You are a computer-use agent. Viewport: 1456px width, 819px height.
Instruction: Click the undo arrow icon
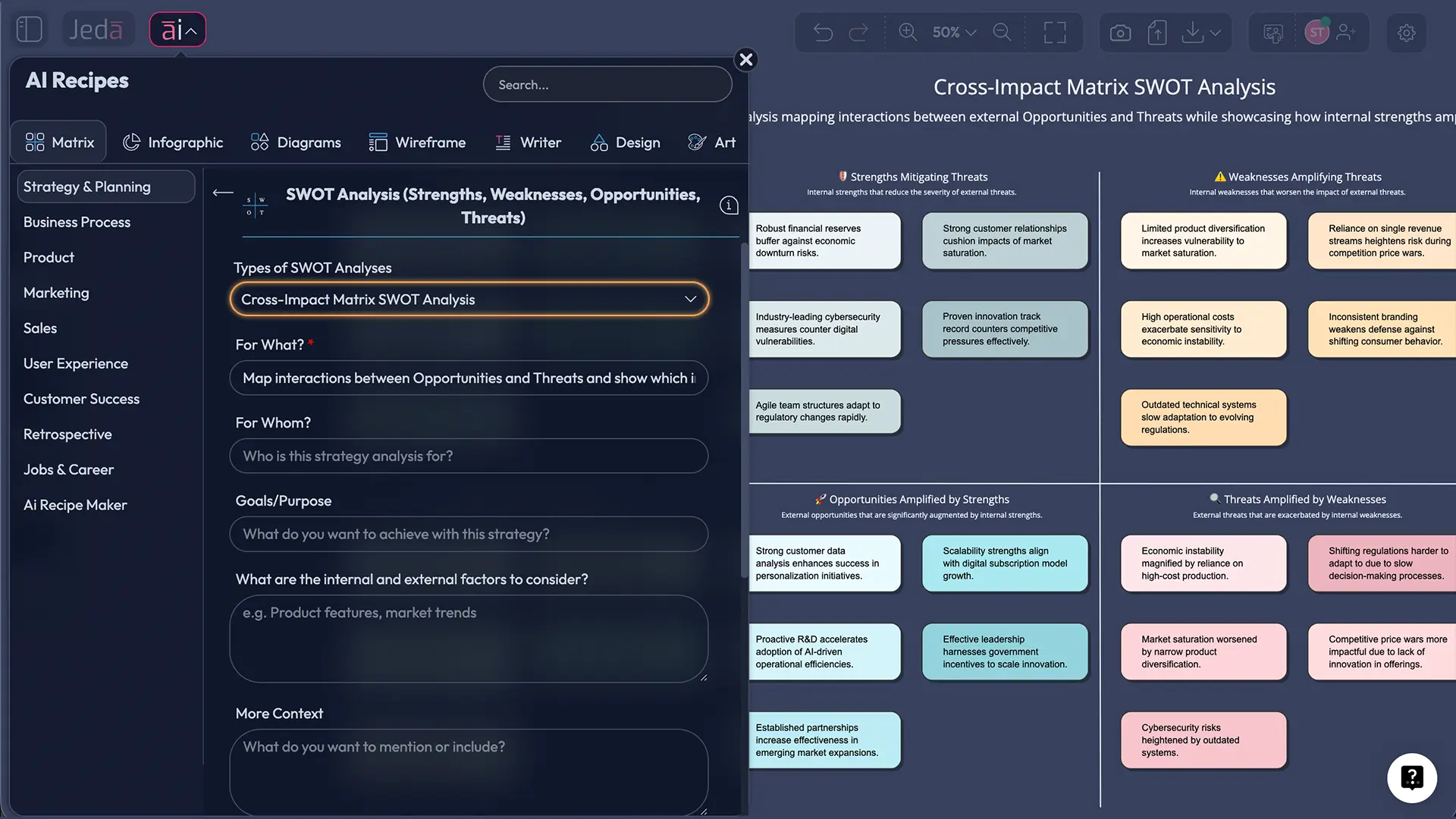(x=823, y=33)
